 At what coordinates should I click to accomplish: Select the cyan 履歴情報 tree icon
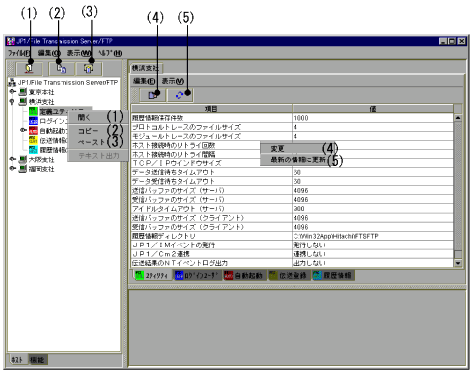33,150
